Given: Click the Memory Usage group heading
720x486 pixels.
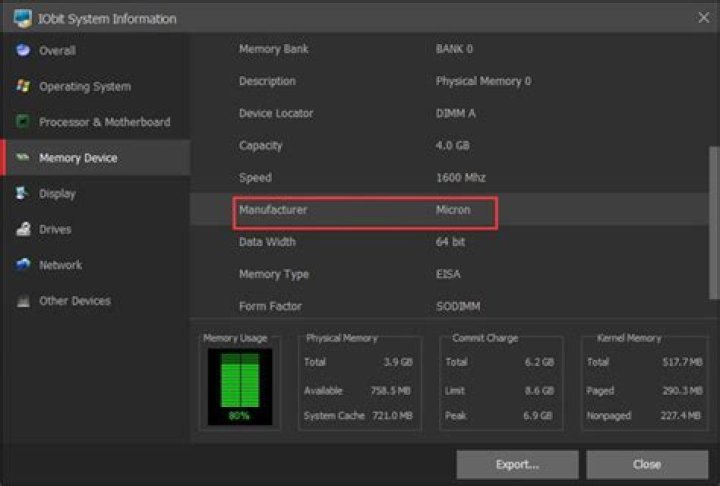Looking at the screenshot, I should click(235, 338).
